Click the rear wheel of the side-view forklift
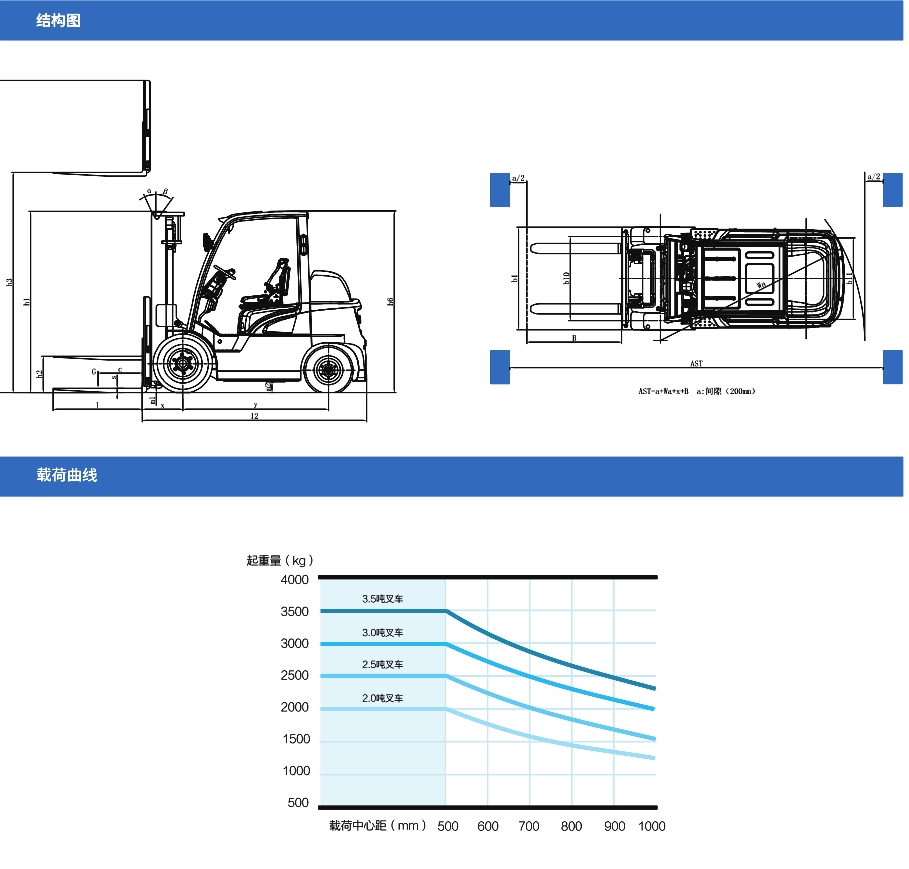909x869 pixels. click(328, 370)
